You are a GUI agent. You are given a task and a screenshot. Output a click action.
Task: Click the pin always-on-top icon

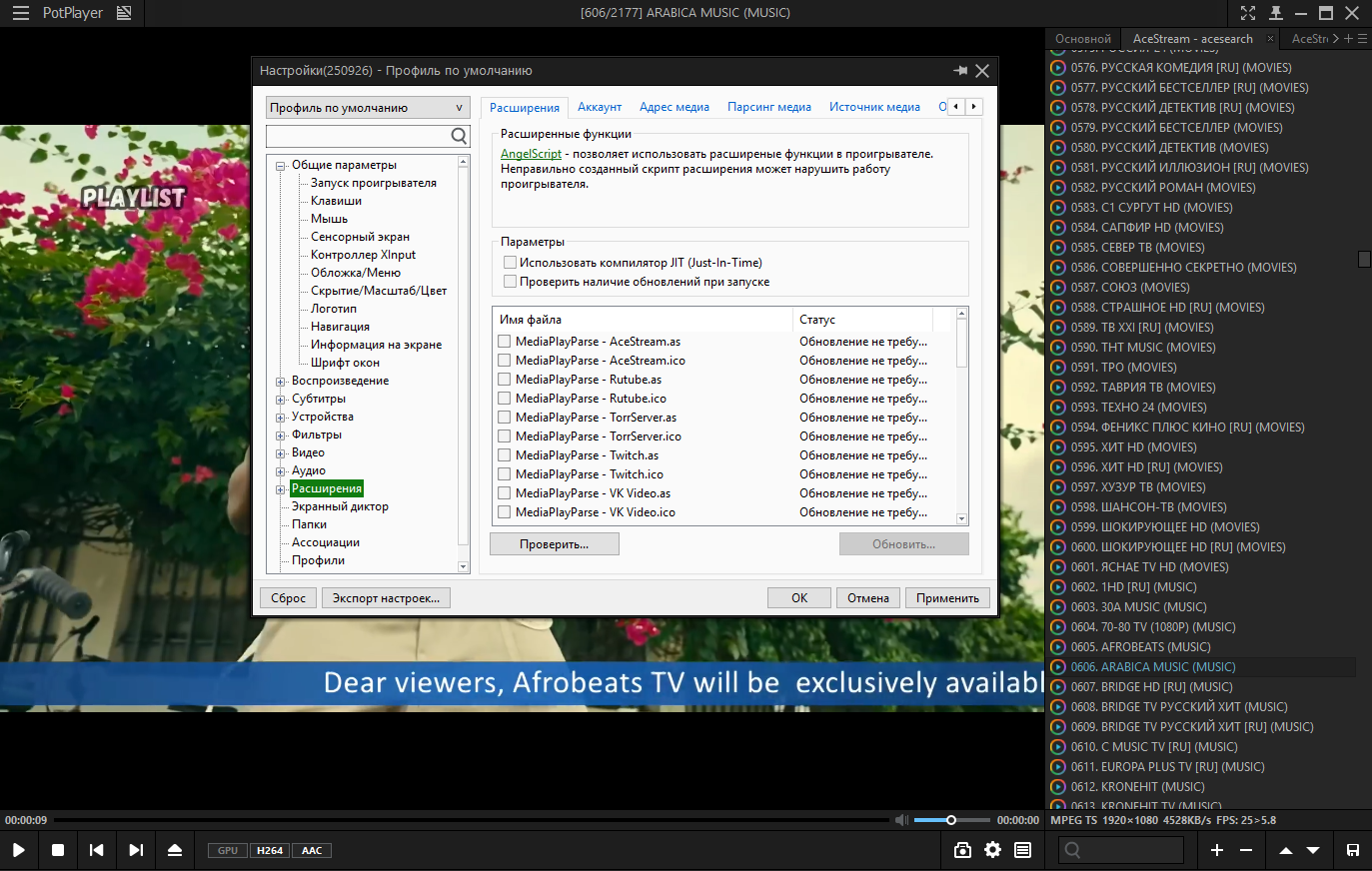(1276, 13)
